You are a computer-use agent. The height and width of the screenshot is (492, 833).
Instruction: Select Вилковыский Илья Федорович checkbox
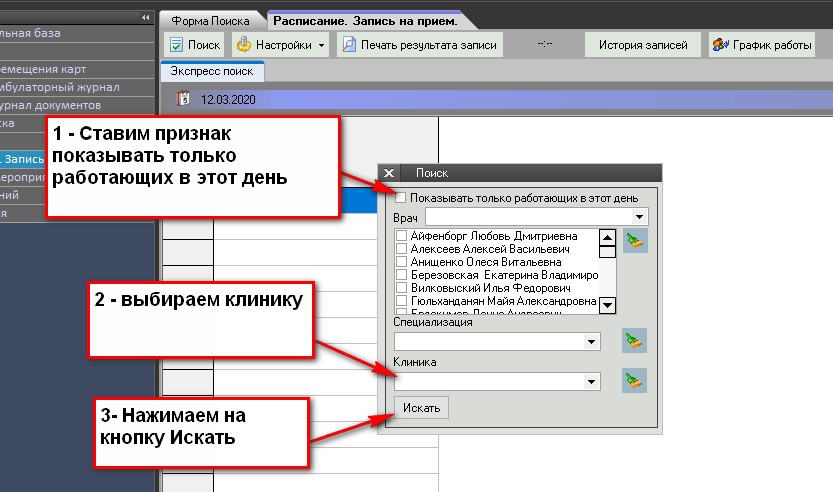click(x=402, y=288)
